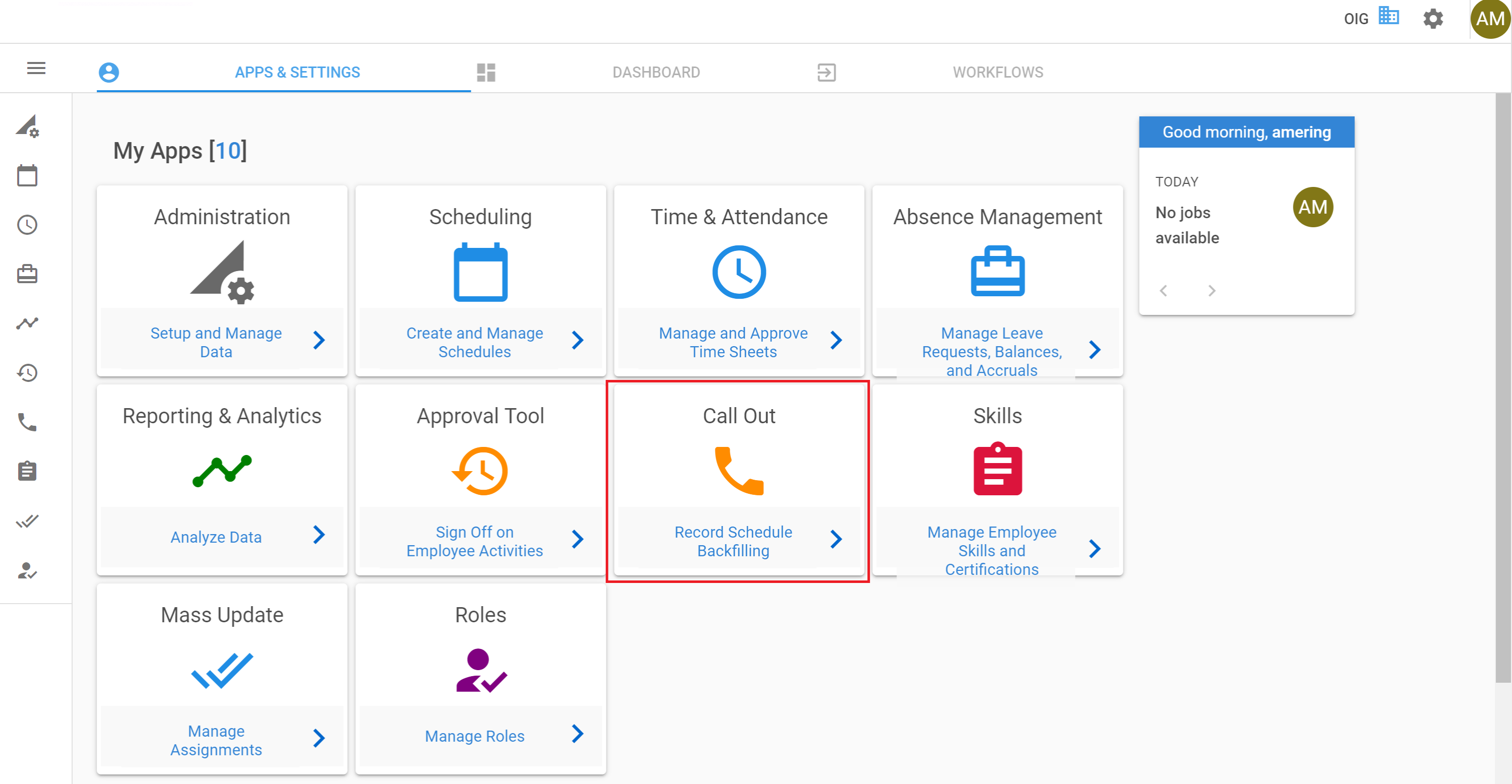Click the blue briefcase Absence Management icon
The image size is (1512, 784).
(x=997, y=271)
